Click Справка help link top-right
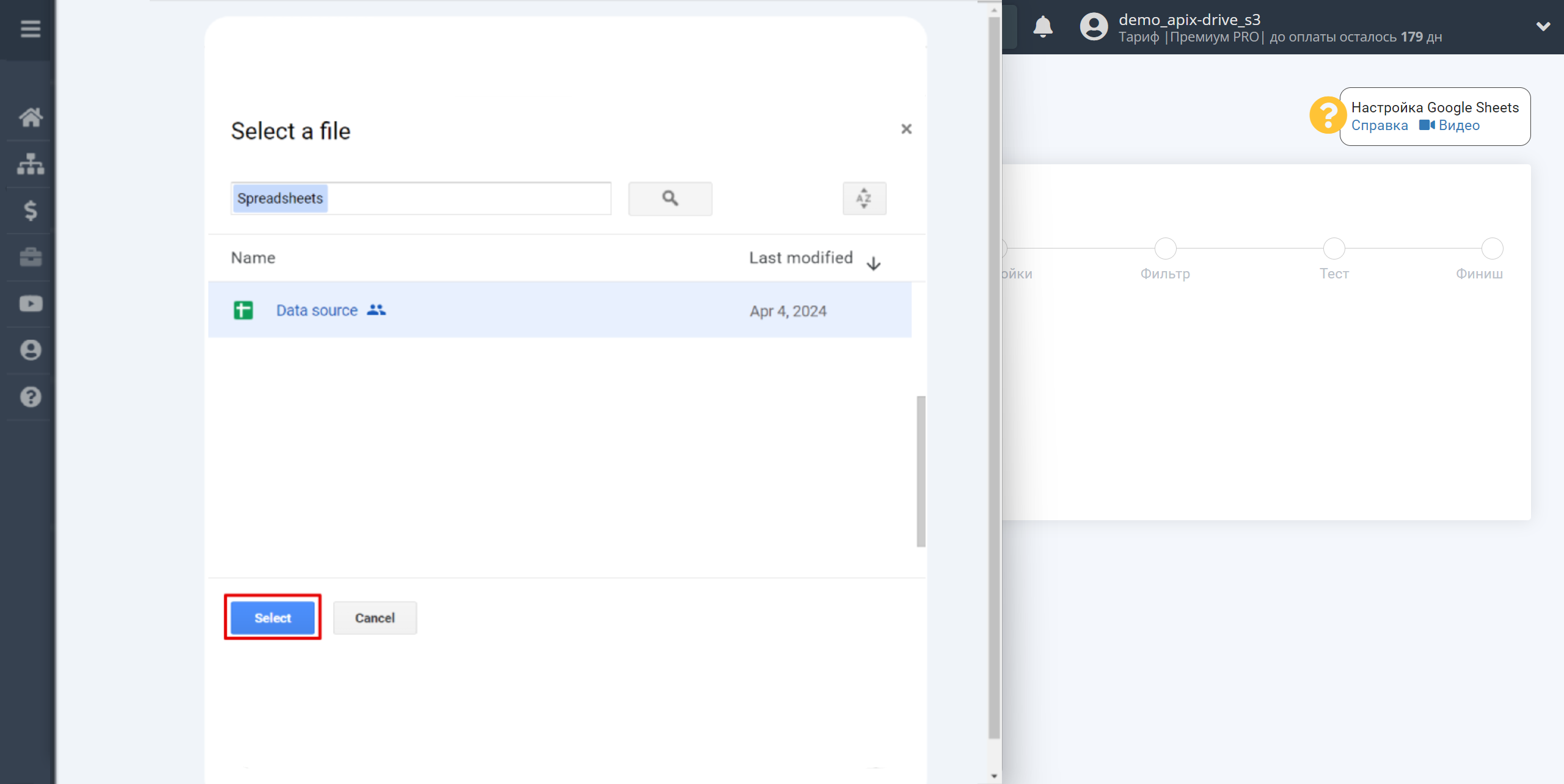Viewport: 1564px width, 784px height. click(1380, 125)
